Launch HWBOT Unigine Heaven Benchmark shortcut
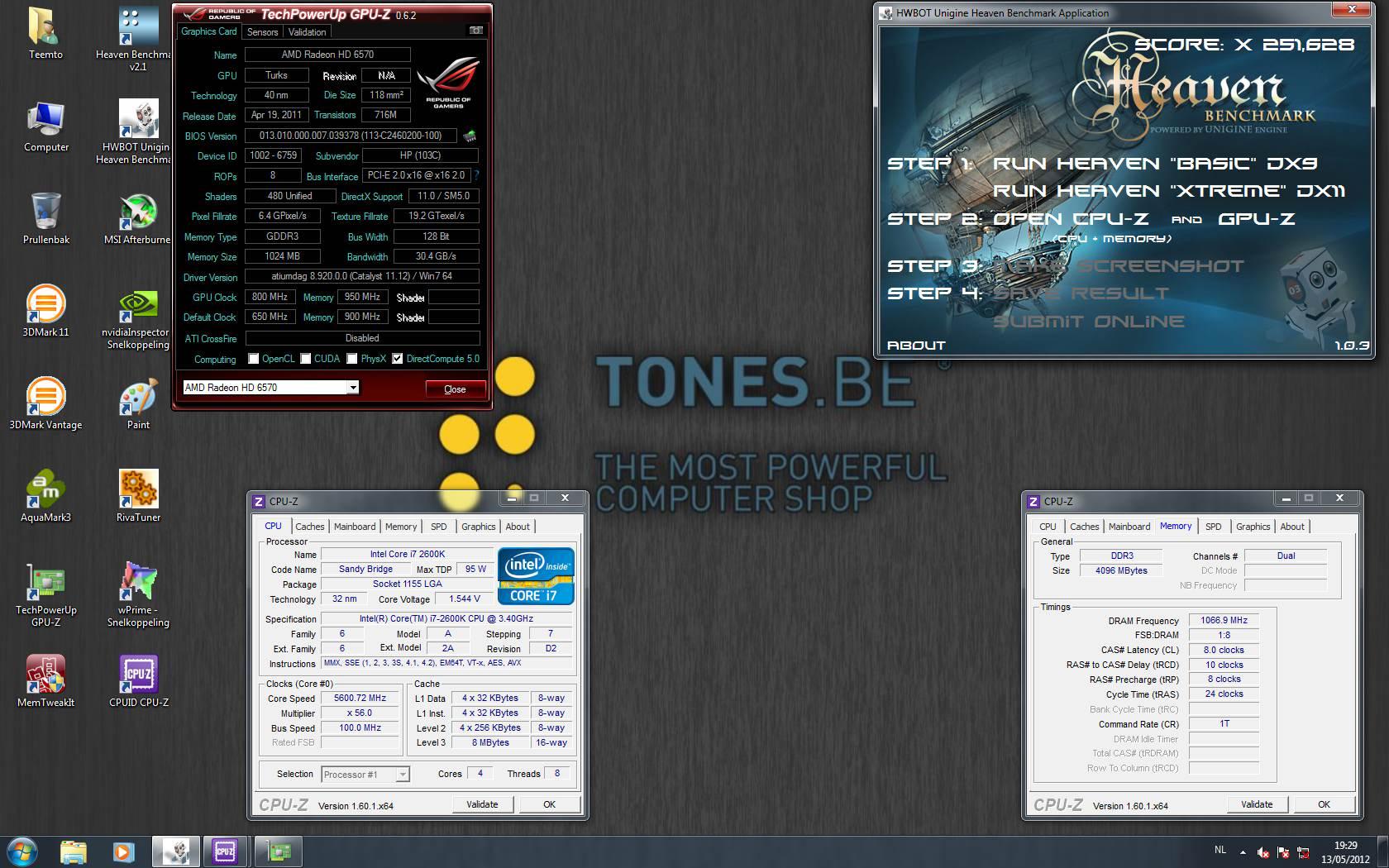Screen dimensions: 1389x868 pyautogui.click(x=138, y=132)
